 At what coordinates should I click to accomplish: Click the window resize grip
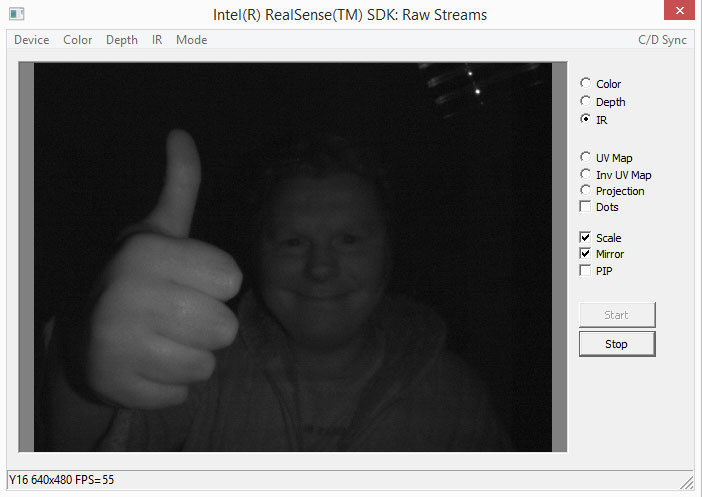[x=687, y=483]
